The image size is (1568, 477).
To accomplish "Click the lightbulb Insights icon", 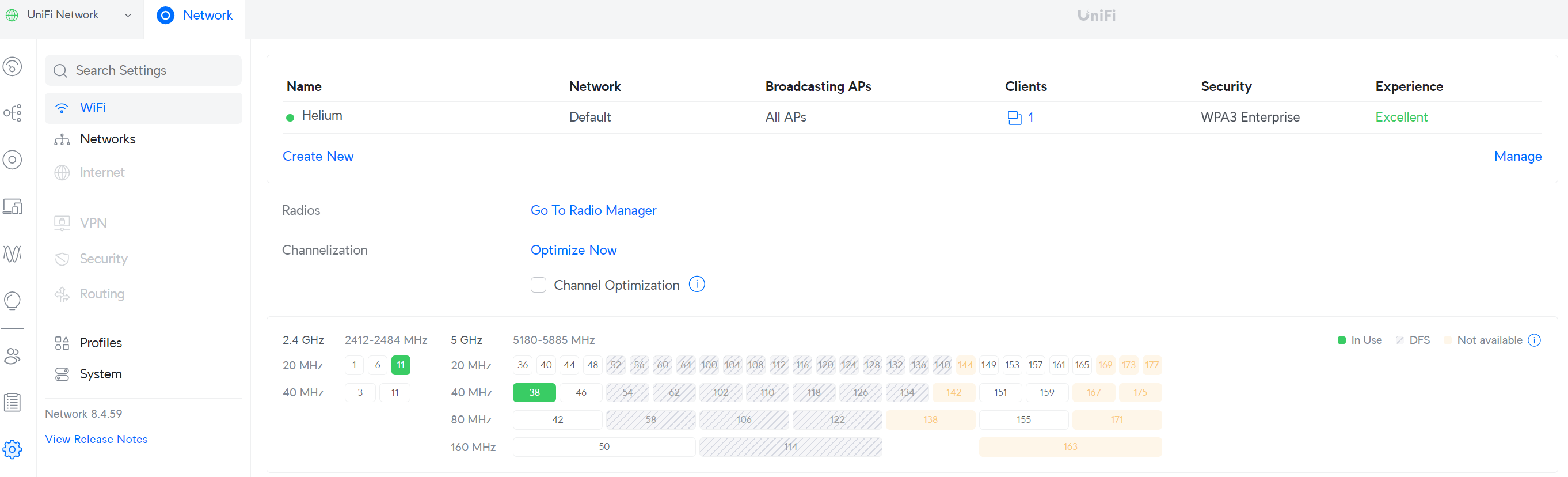I will [x=12, y=300].
